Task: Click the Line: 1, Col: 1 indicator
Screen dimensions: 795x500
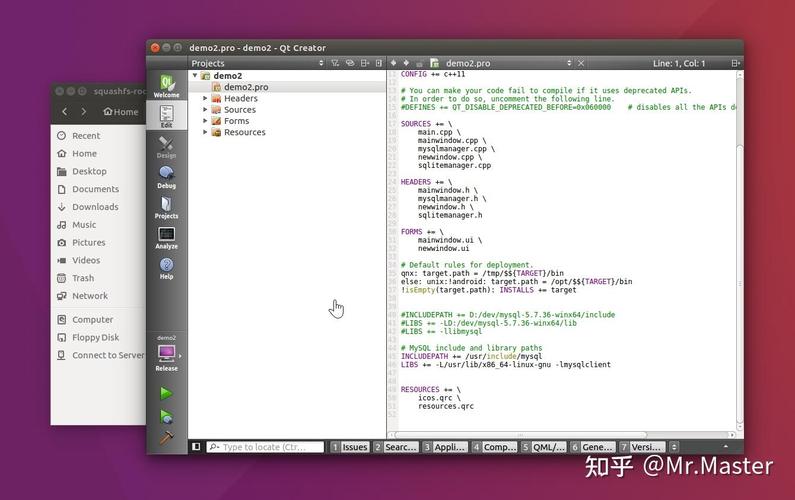Action: coord(678,63)
